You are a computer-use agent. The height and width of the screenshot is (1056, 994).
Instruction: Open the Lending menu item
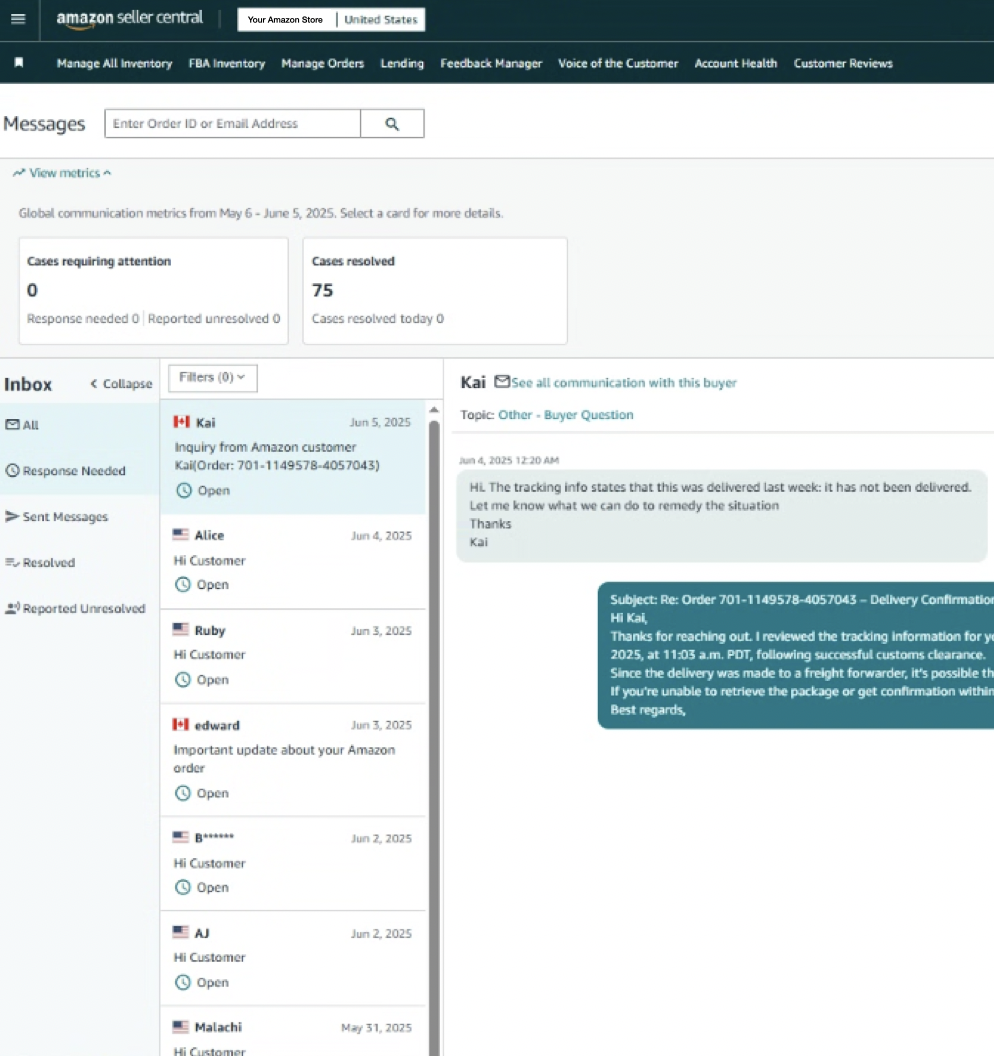[x=402, y=63]
